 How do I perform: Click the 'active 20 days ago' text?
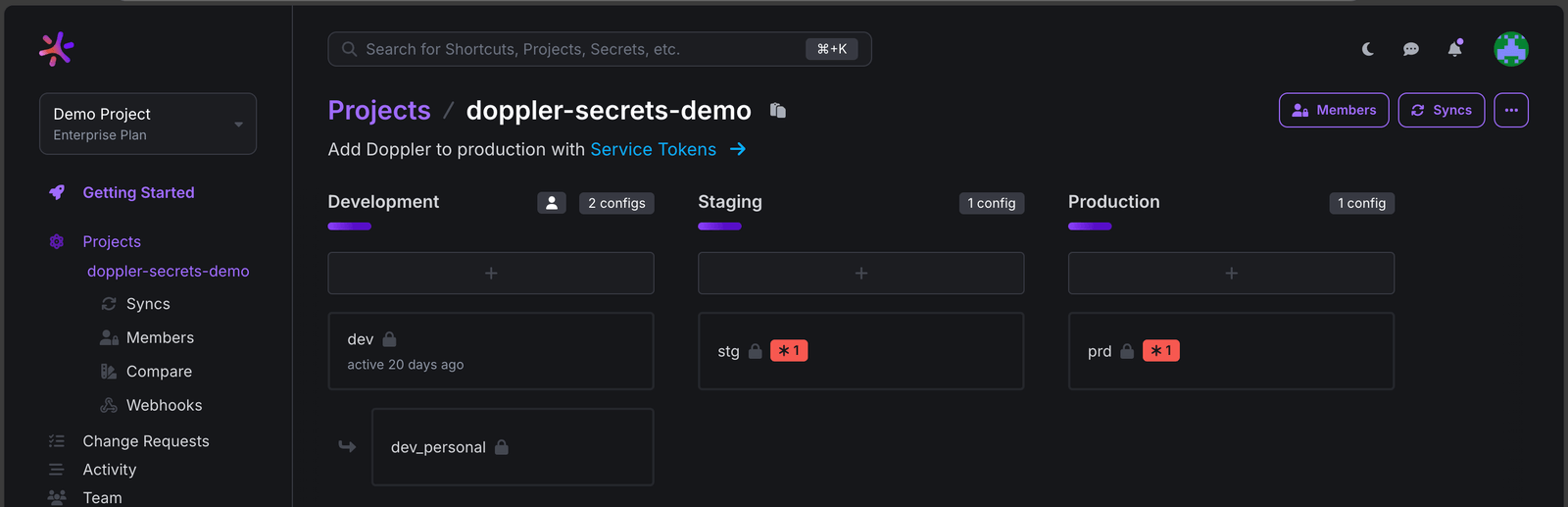click(406, 365)
